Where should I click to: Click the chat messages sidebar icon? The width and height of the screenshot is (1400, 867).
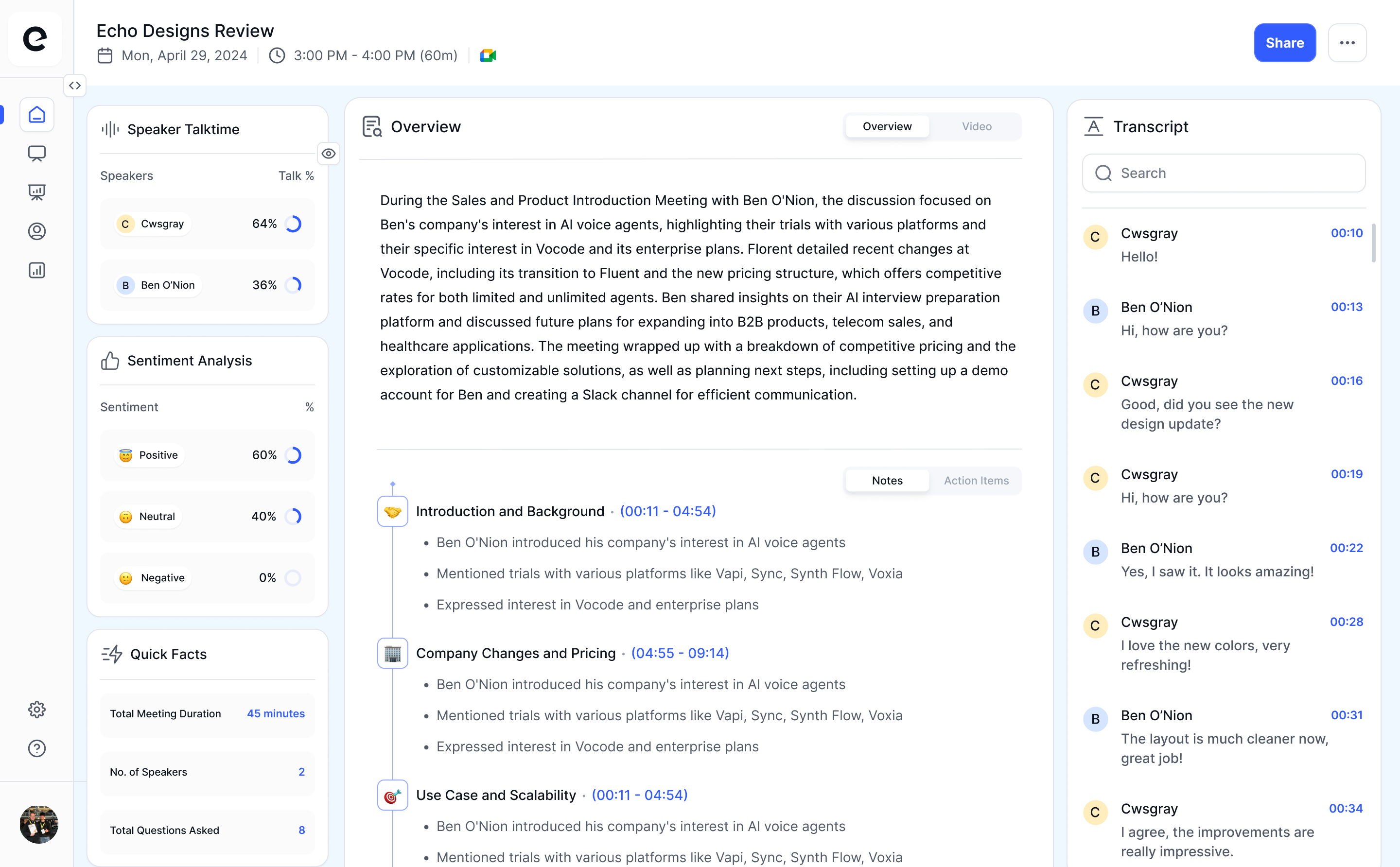(x=37, y=153)
